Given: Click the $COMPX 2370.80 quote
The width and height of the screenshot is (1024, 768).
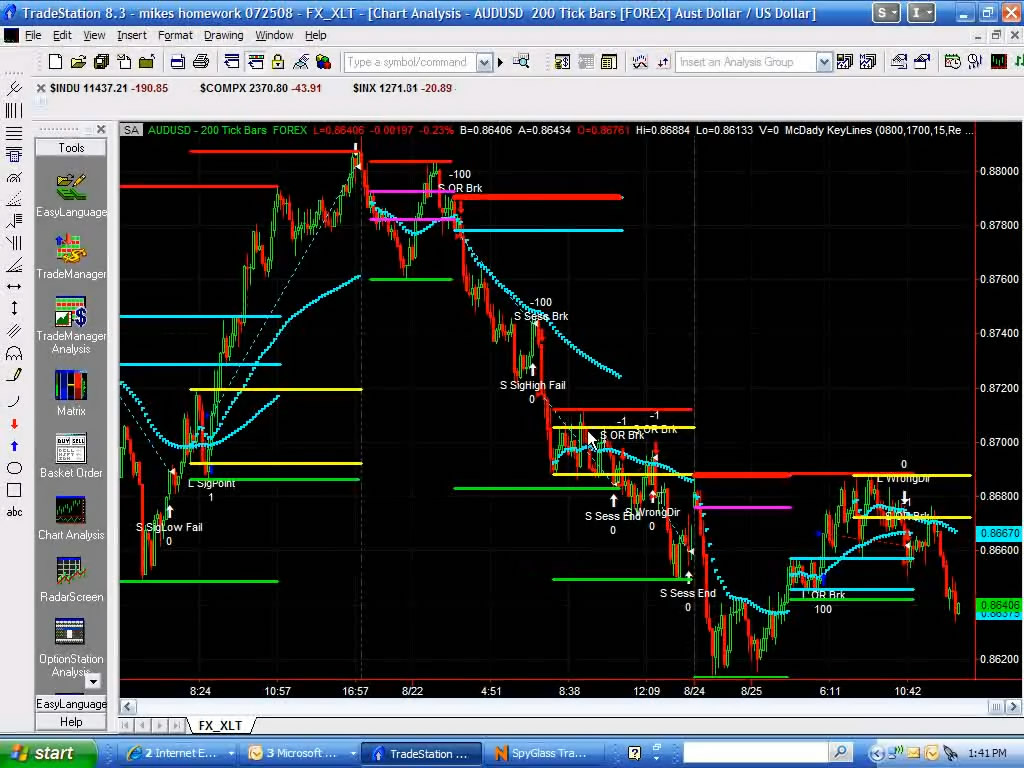Looking at the screenshot, I should pos(261,88).
